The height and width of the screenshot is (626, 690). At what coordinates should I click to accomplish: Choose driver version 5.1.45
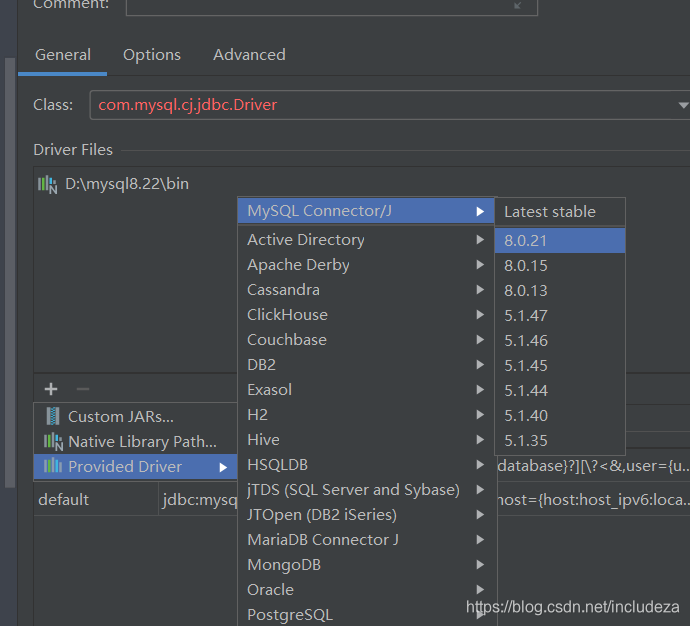560,366
